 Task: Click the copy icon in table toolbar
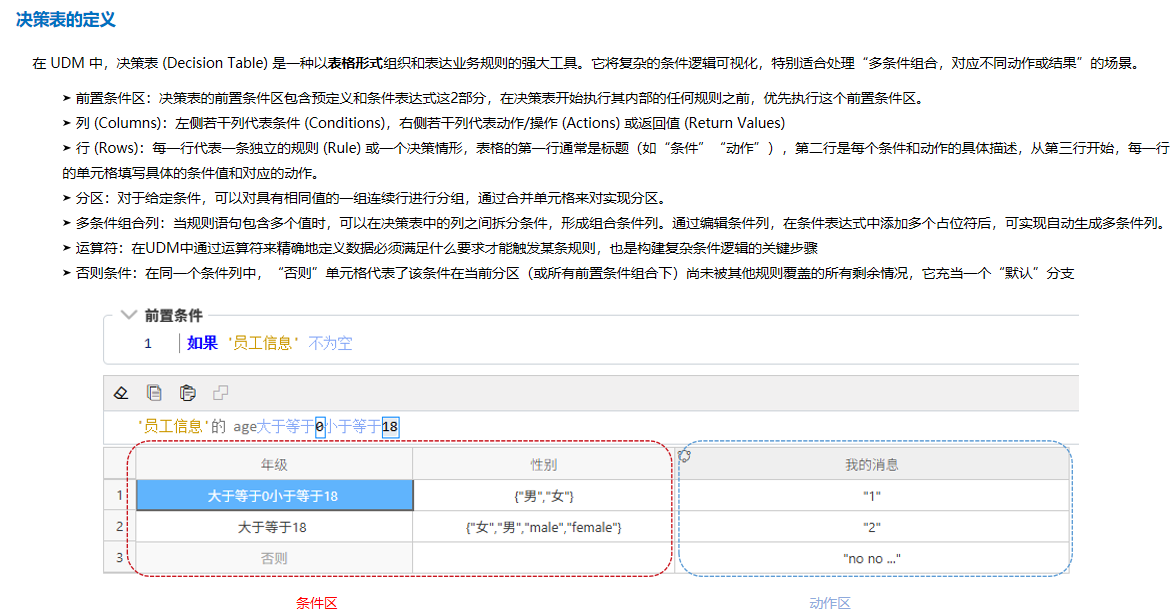click(x=154, y=392)
